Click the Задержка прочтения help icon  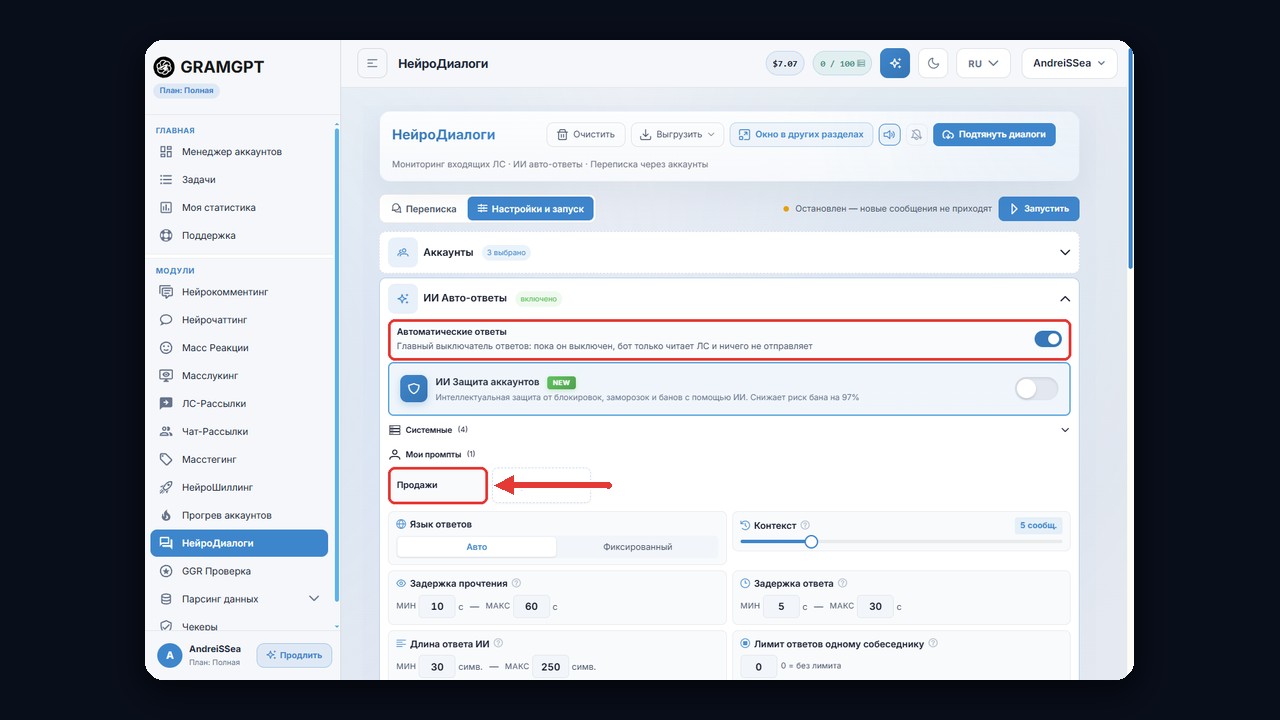[516, 583]
